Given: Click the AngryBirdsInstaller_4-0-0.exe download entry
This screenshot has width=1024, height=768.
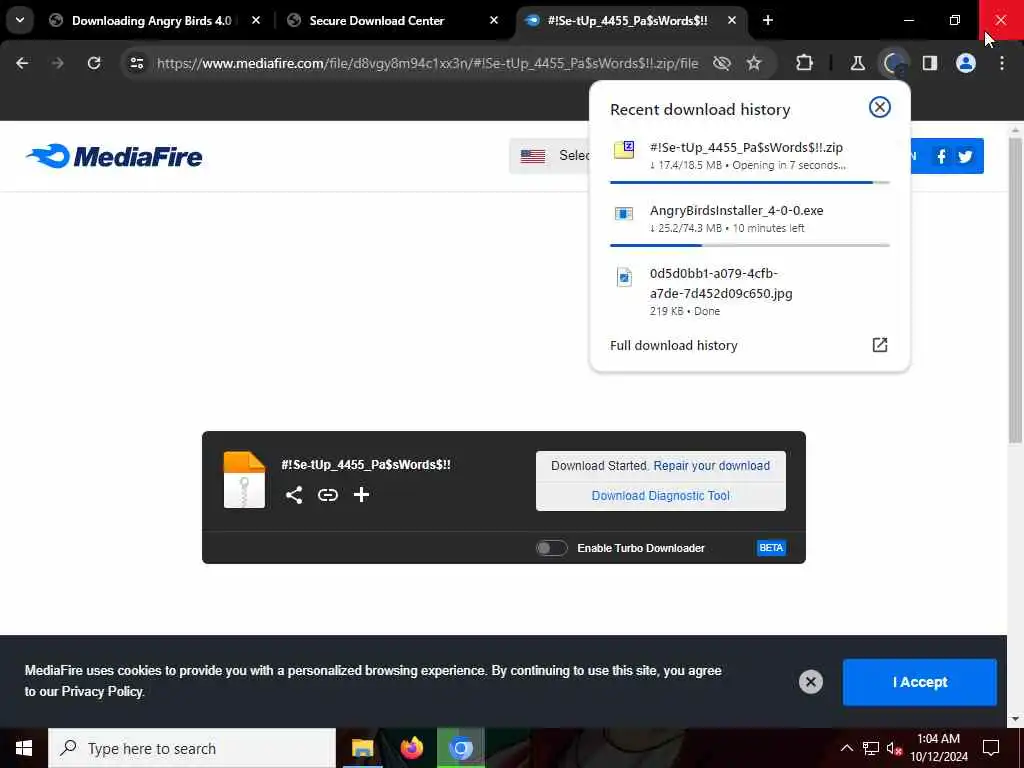Looking at the screenshot, I should [x=749, y=219].
